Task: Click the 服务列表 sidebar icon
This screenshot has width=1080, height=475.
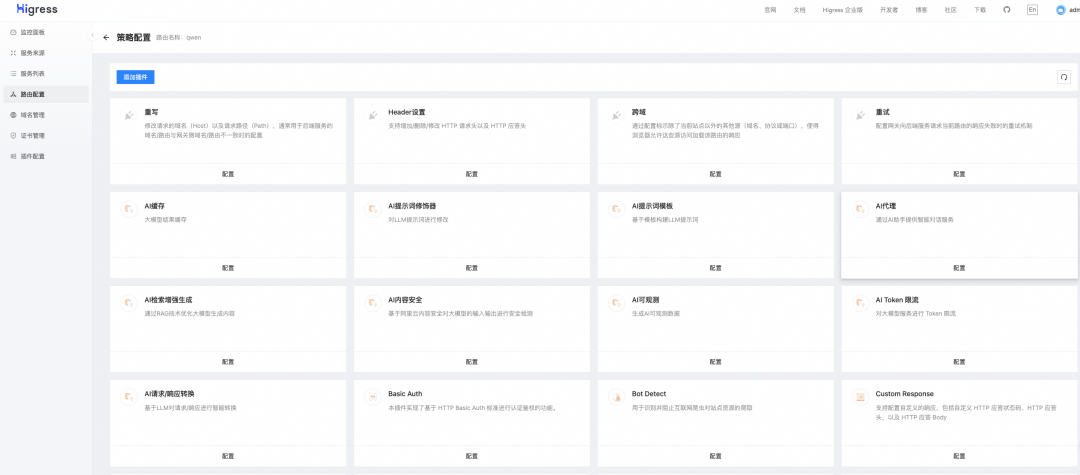Action: pyautogui.click(x=13, y=74)
